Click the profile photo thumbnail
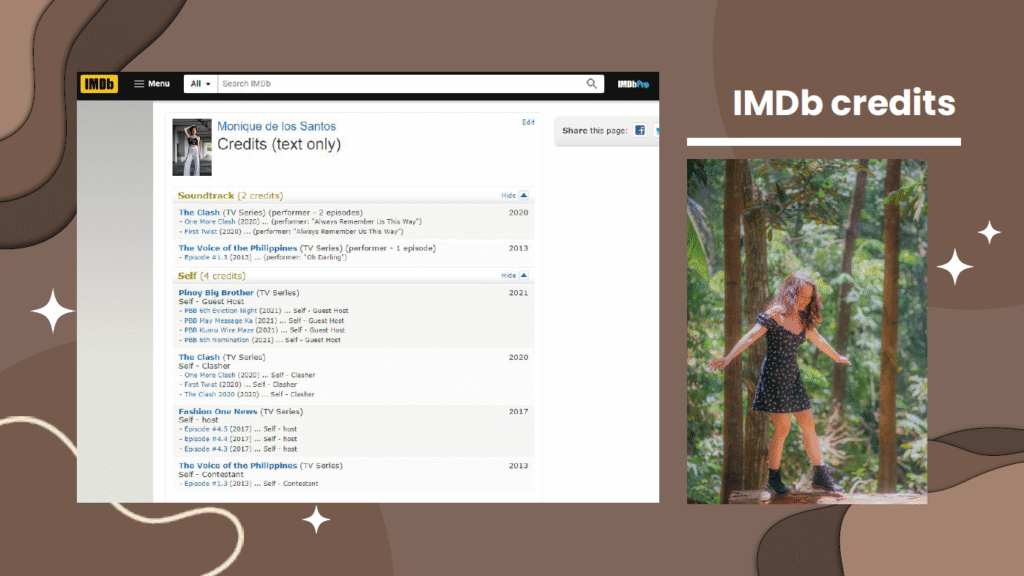Viewport: 1024px width, 576px height. click(191, 148)
